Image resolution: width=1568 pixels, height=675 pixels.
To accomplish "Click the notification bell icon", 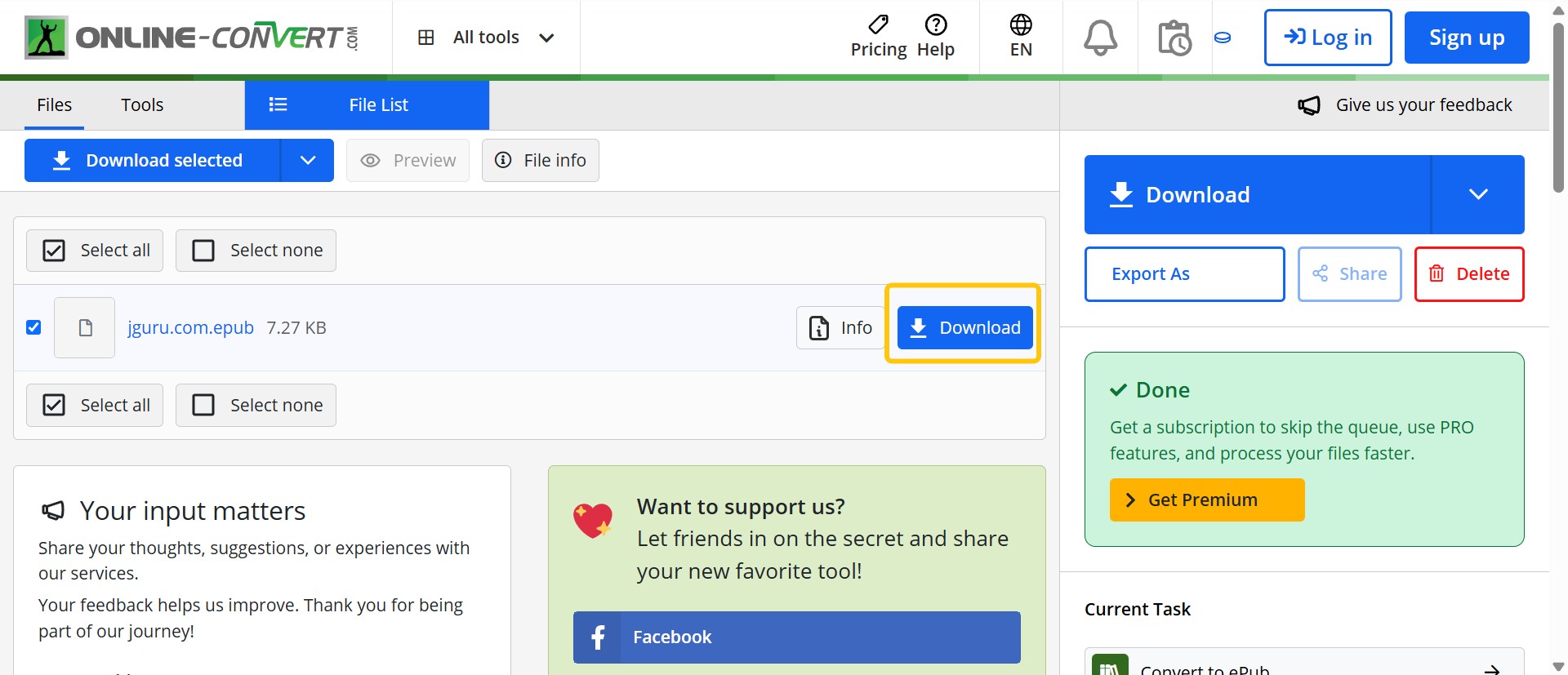I will pos(1100,38).
